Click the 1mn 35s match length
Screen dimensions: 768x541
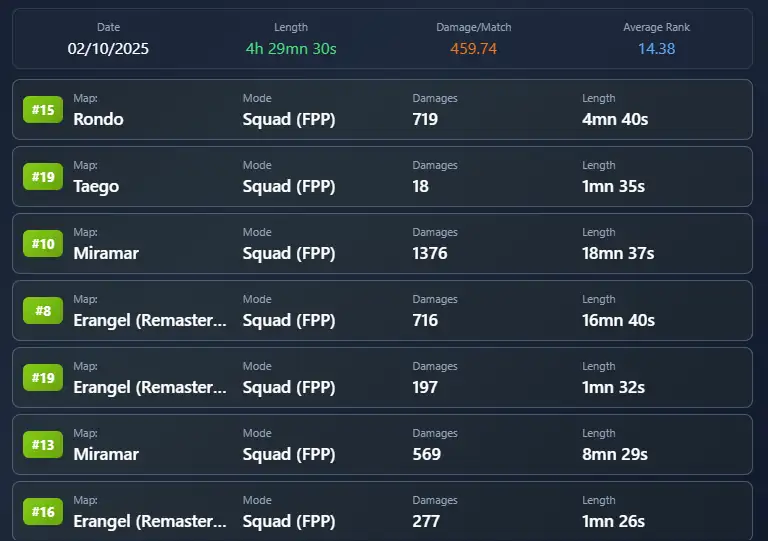614,186
